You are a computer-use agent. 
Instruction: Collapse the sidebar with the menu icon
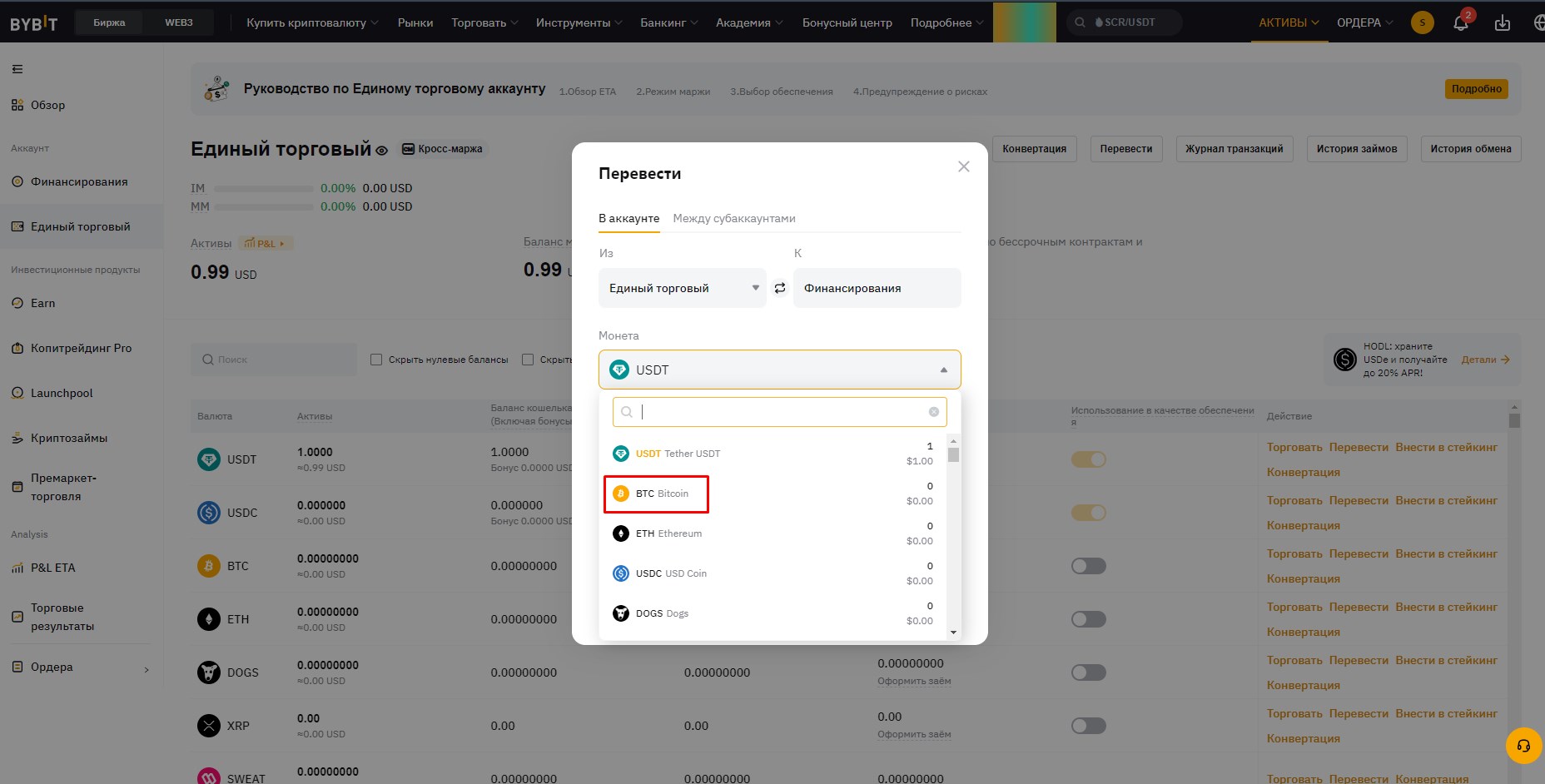[x=17, y=69]
